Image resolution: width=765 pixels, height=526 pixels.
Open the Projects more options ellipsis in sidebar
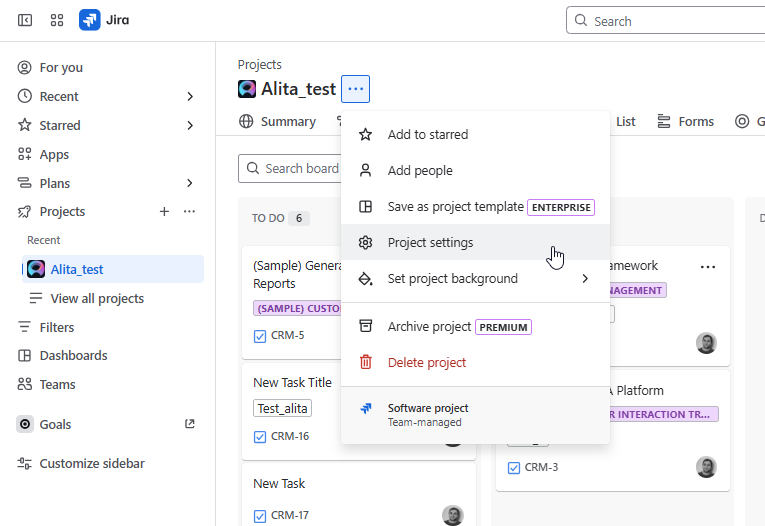pyautogui.click(x=189, y=212)
